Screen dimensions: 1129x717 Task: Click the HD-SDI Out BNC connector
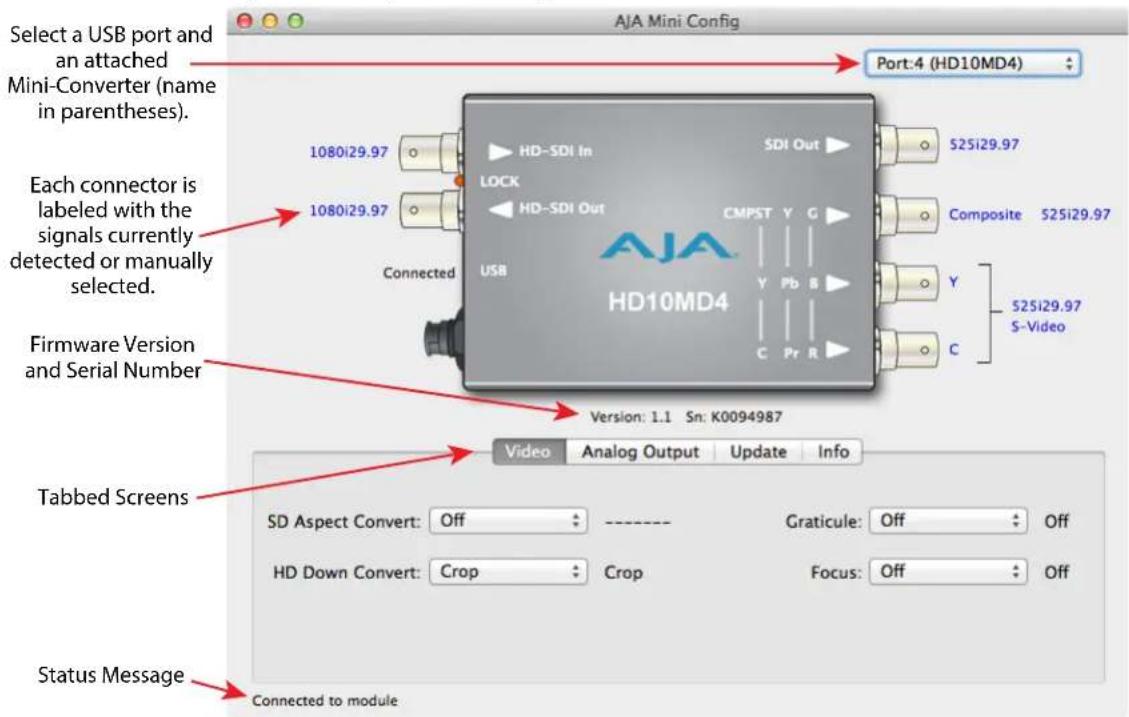pos(431,210)
